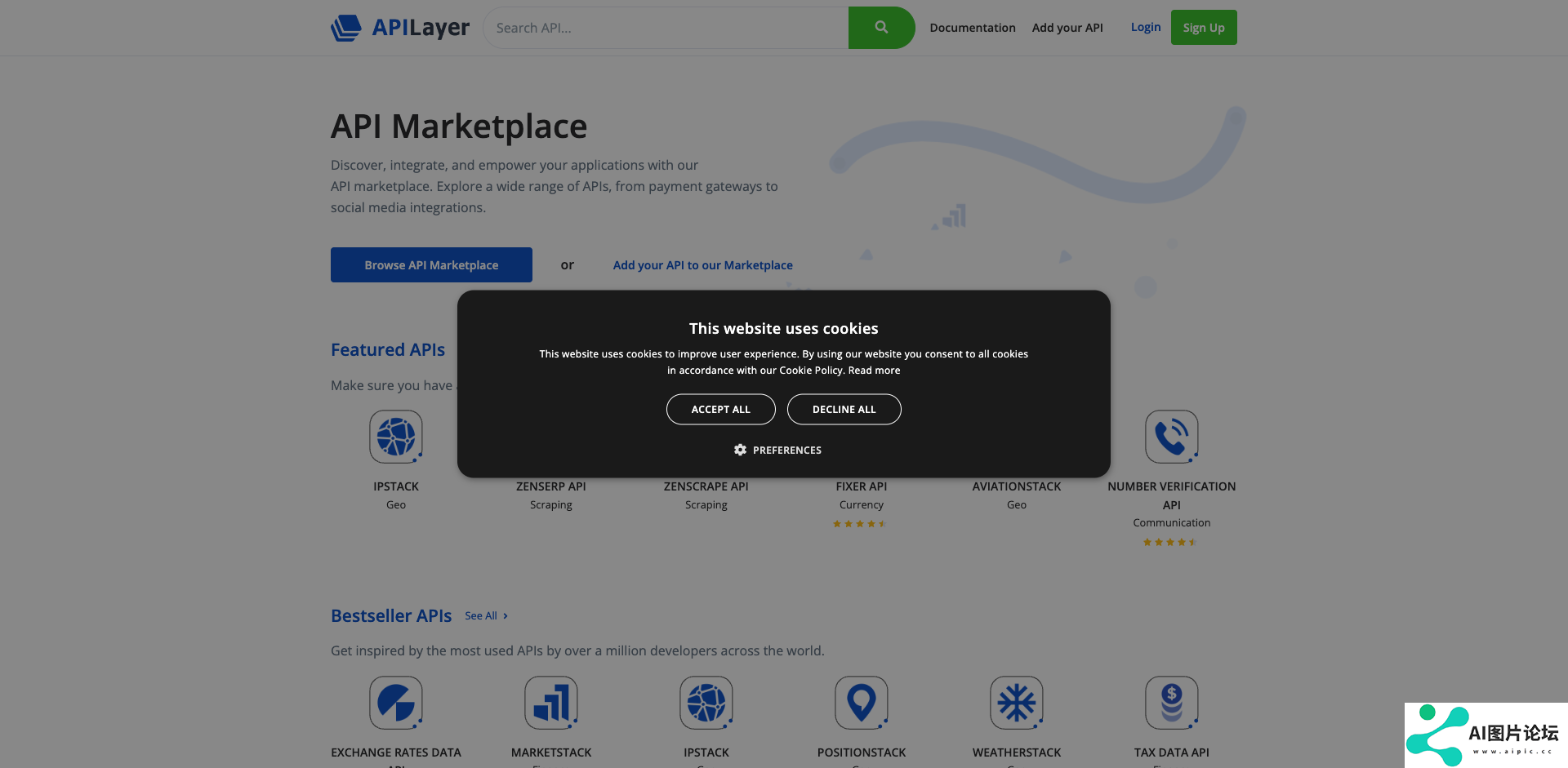Click the Login link
This screenshot has height=768, width=1568.
[x=1146, y=27]
